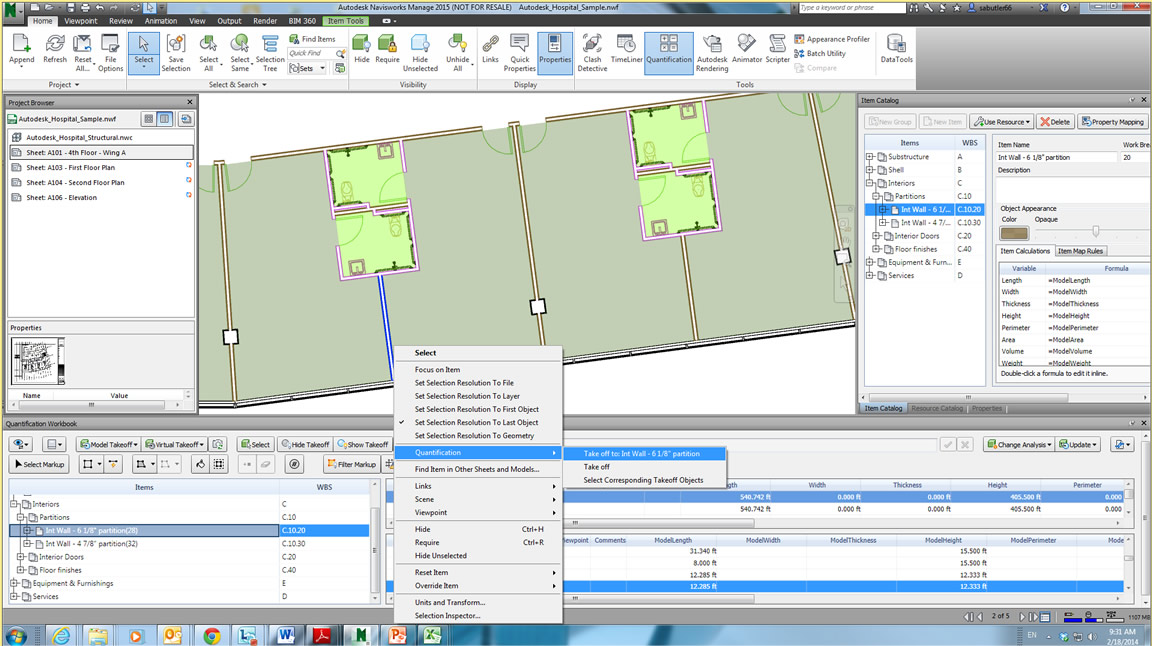The height and width of the screenshot is (646, 1152).
Task: Open the BIM 360 ribbon tab
Action: (x=302, y=21)
